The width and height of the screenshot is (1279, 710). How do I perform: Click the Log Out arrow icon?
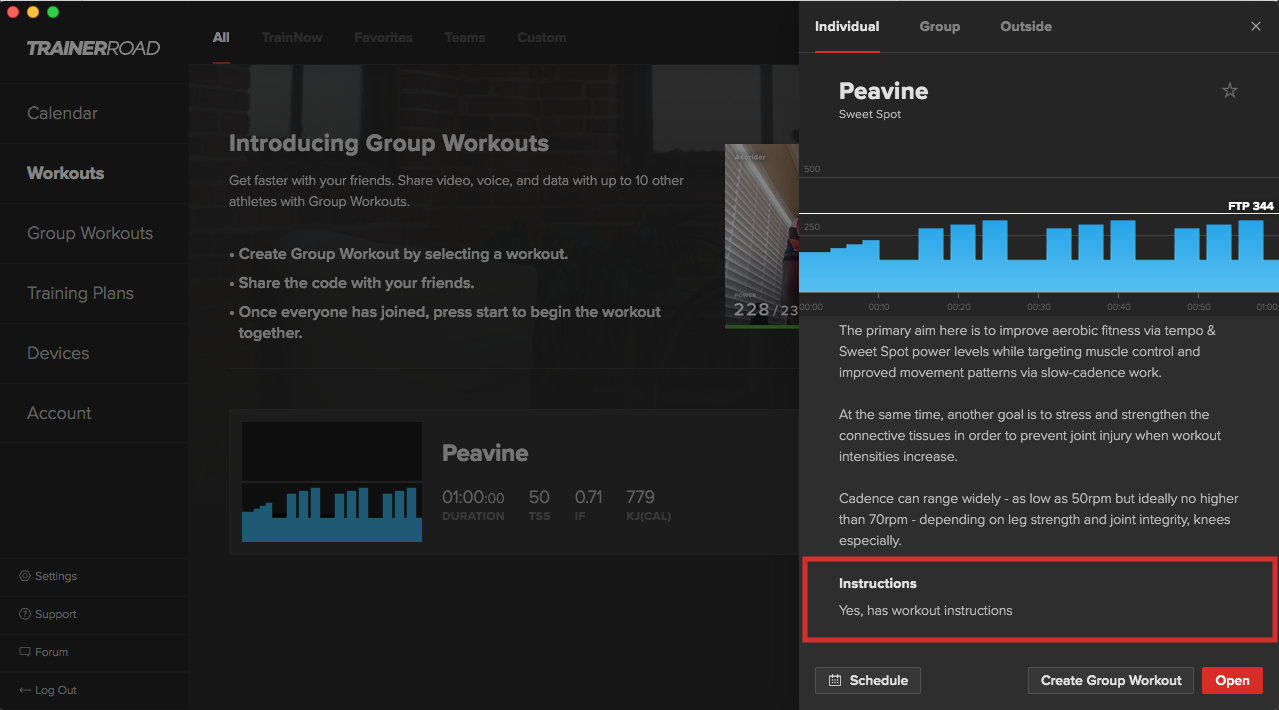point(24,690)
